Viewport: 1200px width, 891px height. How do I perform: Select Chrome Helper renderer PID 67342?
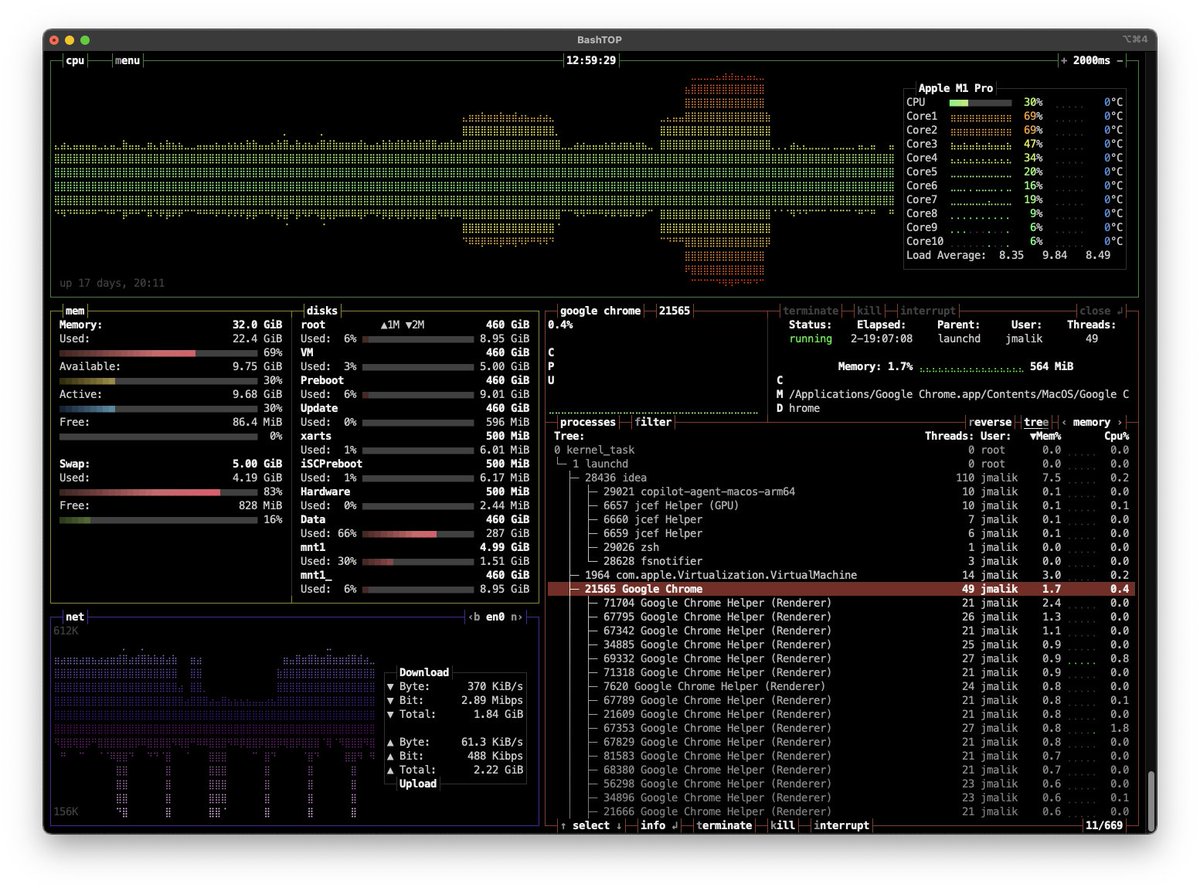840,631
